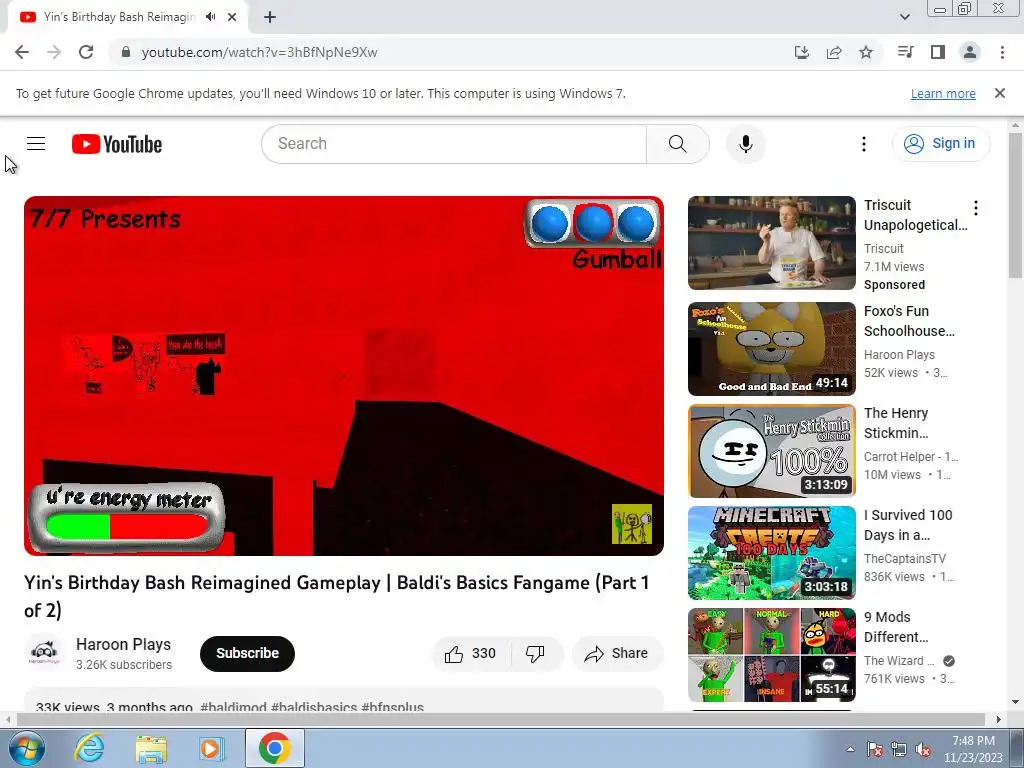Open the YouTube hamburger guide menu
Image resolution: width=1024 pixels, height=768 pixels.
tap(36, 144)
